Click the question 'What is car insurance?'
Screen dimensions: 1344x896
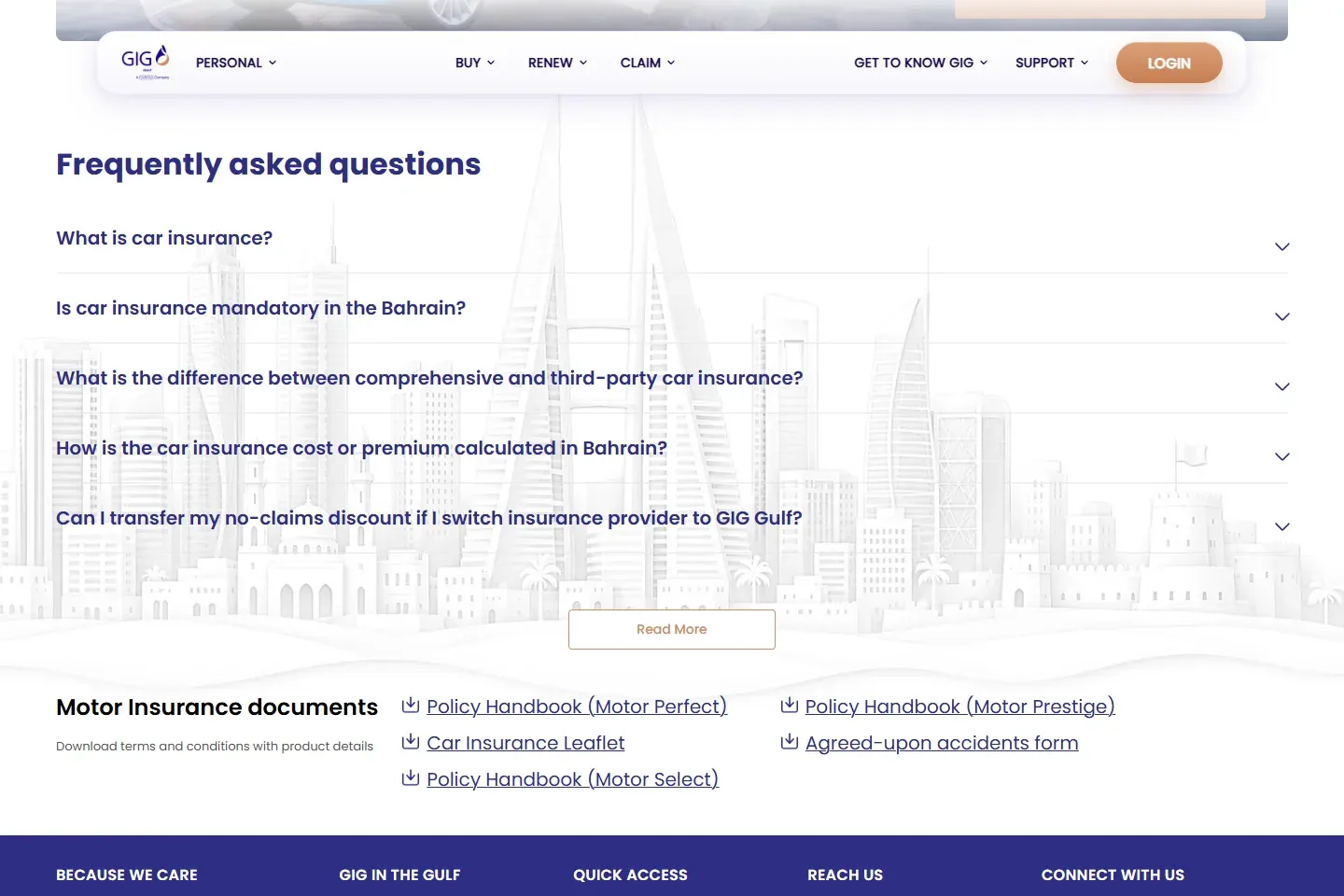pyautogui.click(x=164, y=238)
